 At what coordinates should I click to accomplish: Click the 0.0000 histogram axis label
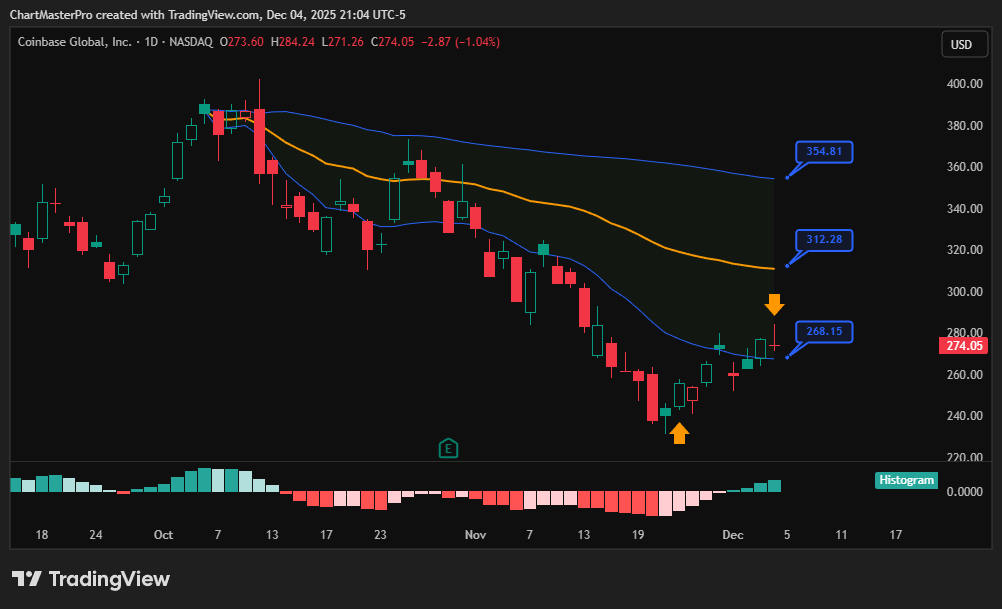pos(964,492)
